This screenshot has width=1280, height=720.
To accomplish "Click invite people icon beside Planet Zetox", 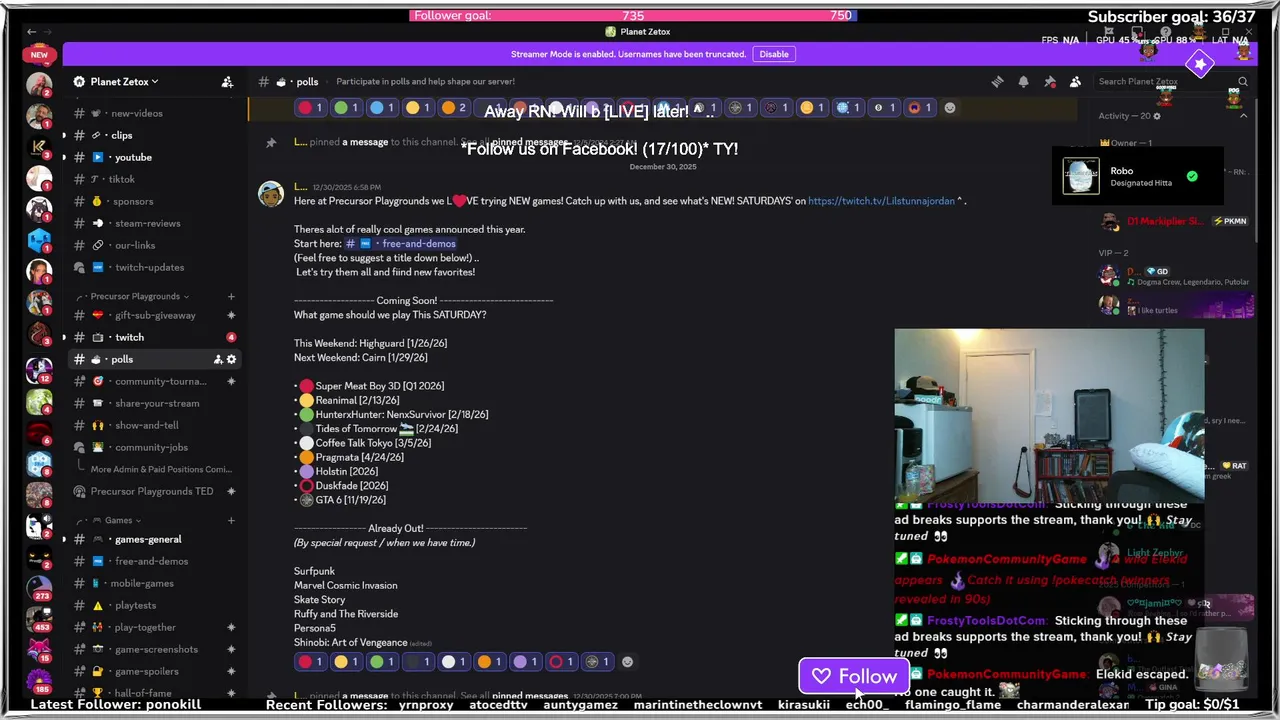I will (x=227, y=82).
